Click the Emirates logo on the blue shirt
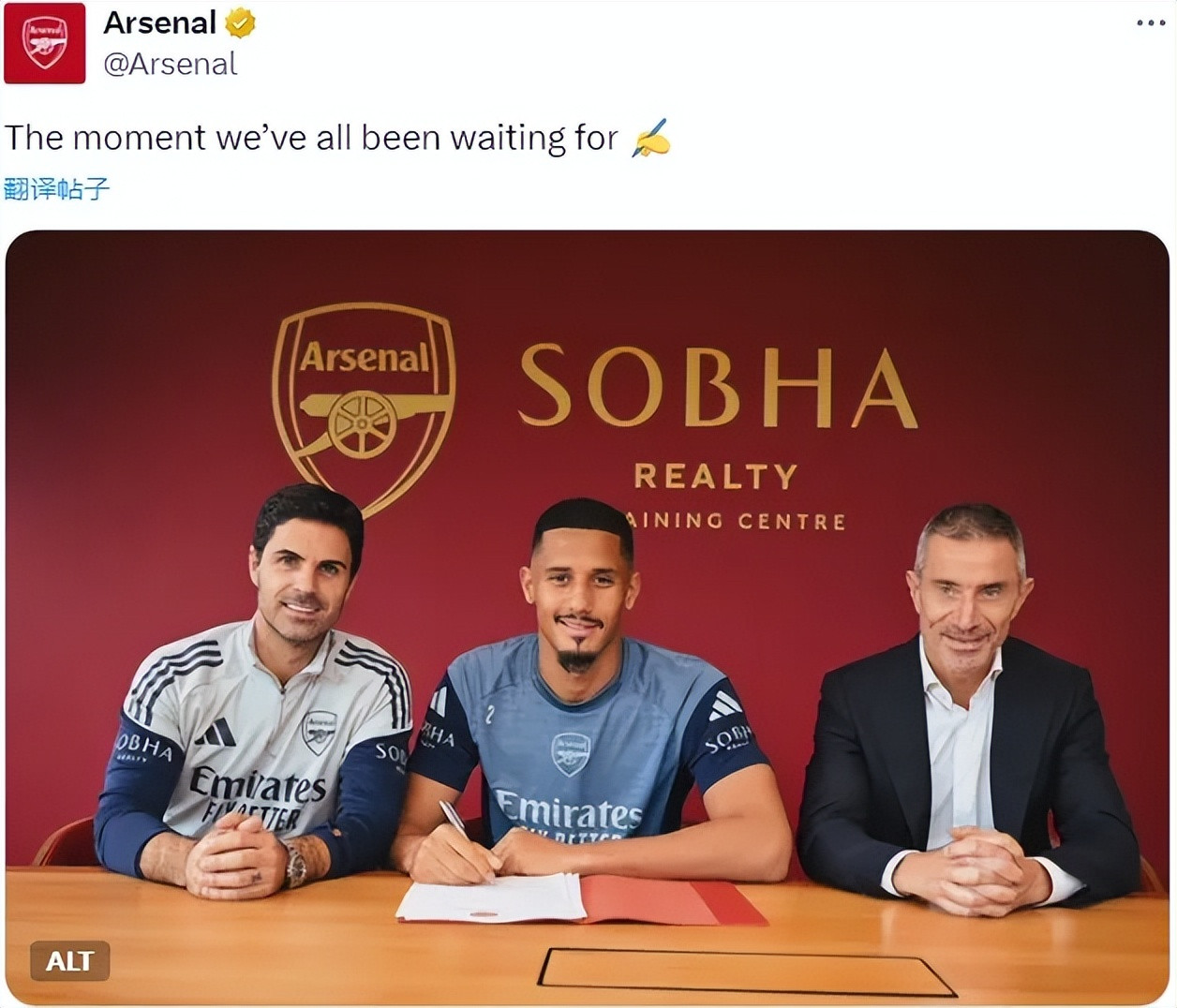 tap(569, 810)
